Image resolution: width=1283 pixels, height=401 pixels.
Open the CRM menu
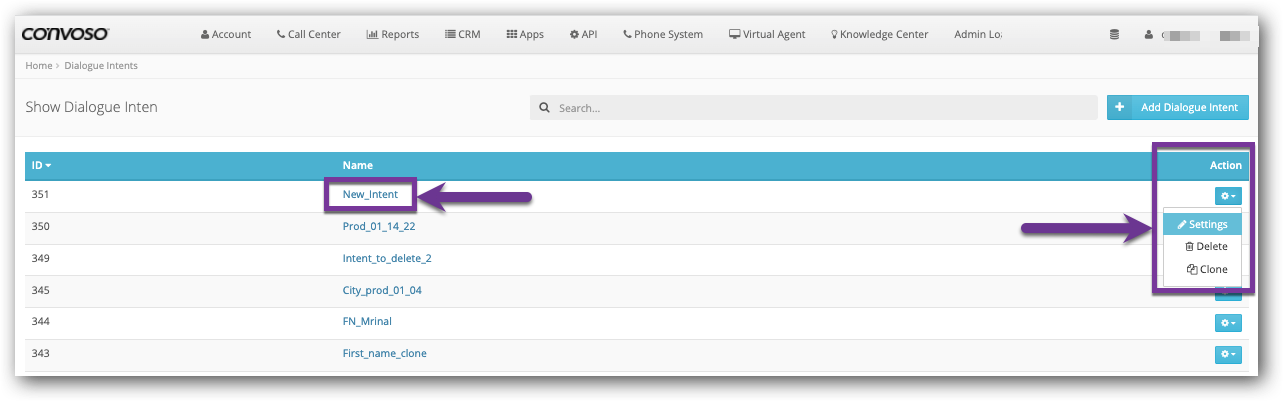(463, 34)
